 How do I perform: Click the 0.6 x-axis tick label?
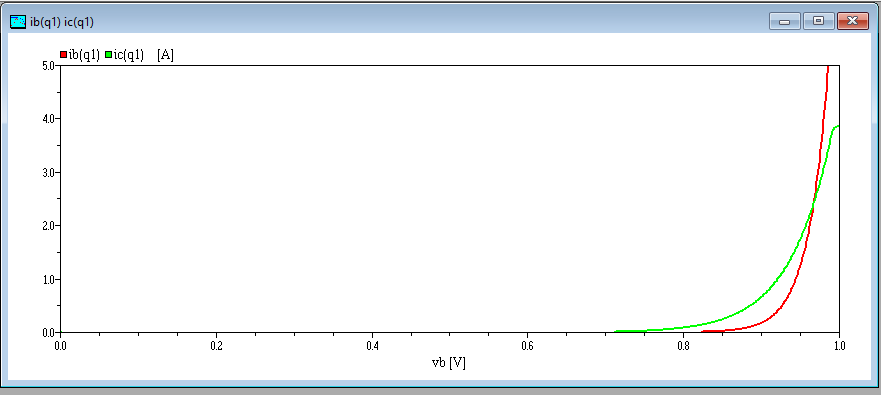[x=528, y=345]
